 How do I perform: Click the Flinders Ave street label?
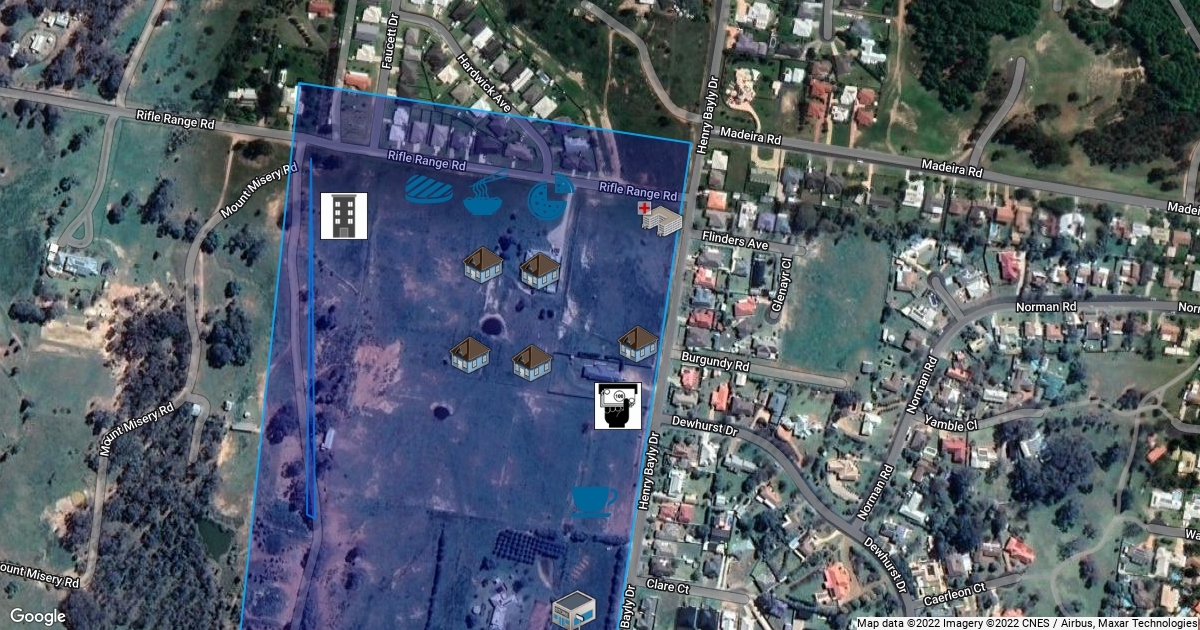click(x=735, y=241)
